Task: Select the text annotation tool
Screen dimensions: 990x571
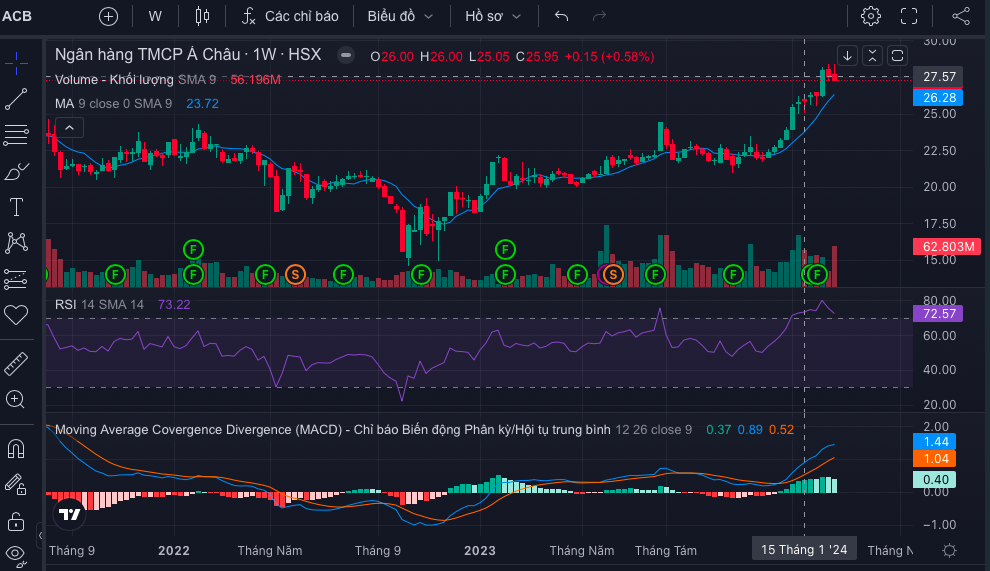Action: pyautogui.click(x=16, y=207)
